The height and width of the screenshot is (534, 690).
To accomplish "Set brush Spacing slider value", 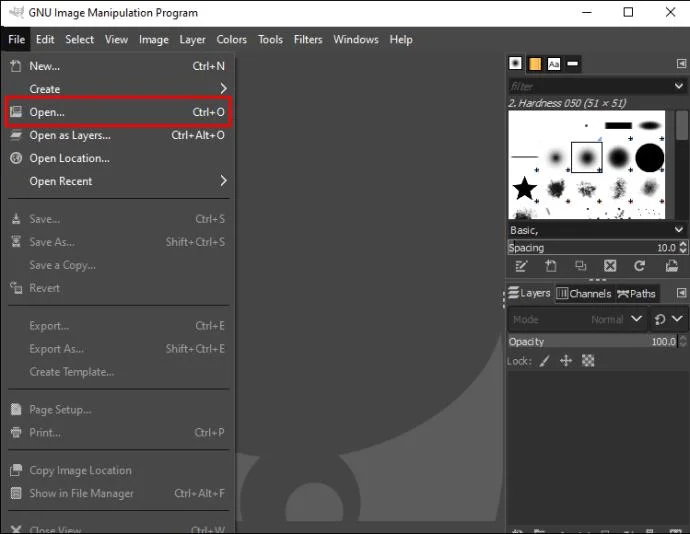I will pos(593,247).
